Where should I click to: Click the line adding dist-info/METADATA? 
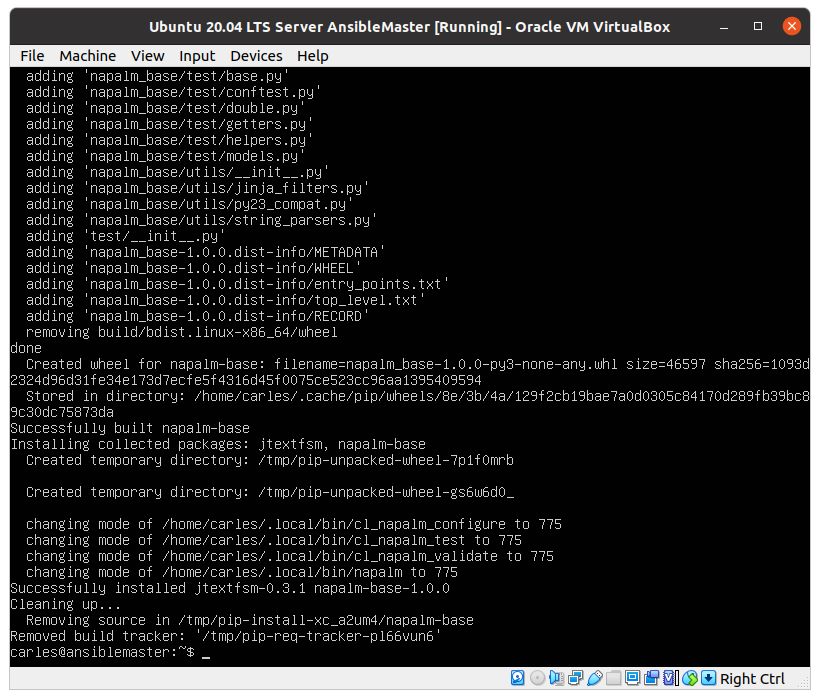(x=206, y=253)
